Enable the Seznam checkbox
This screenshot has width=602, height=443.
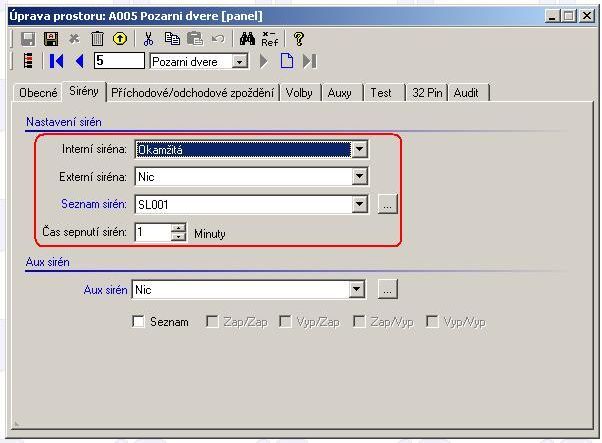[139, 322]
